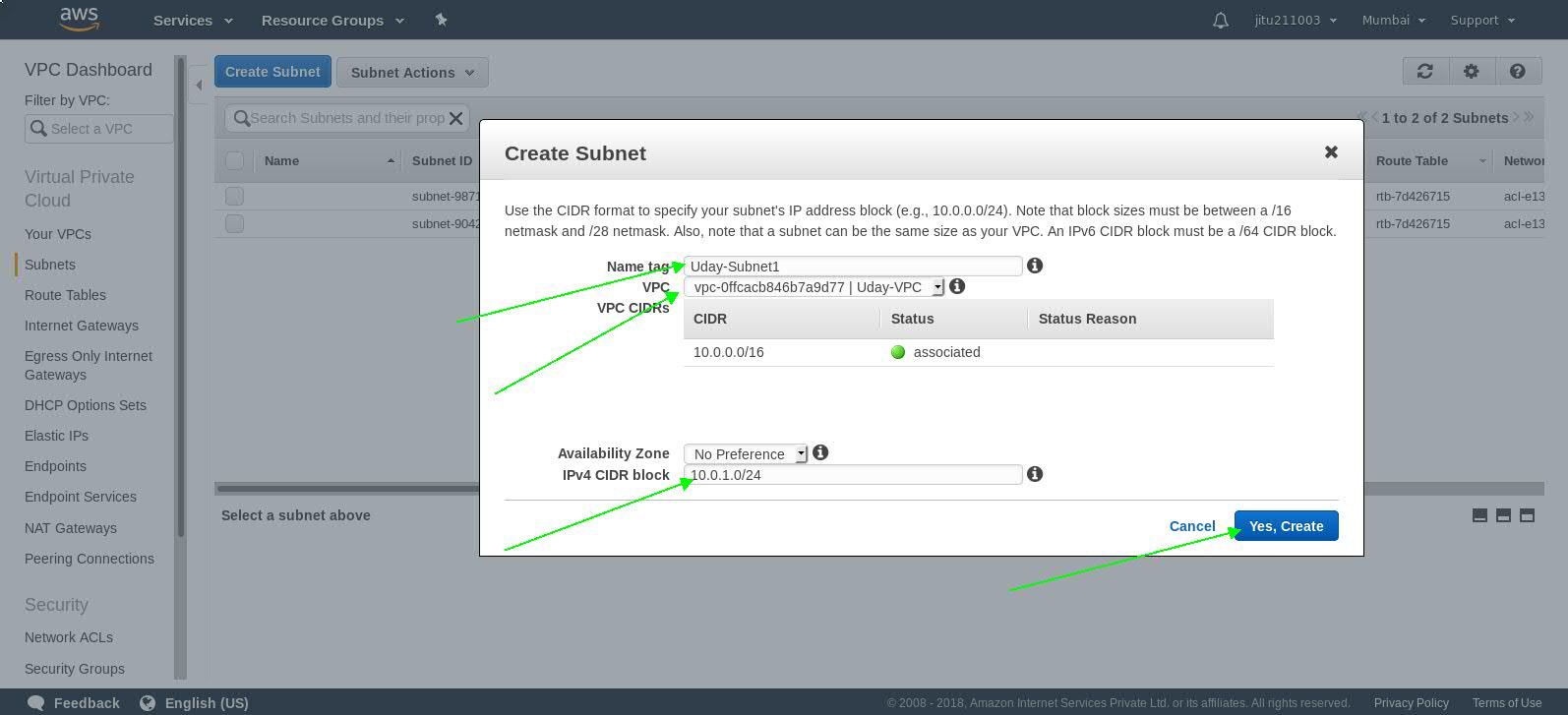The image size is (1568, 715).
Task: Open Endpoints in sidebar
Action: (55, 466)
